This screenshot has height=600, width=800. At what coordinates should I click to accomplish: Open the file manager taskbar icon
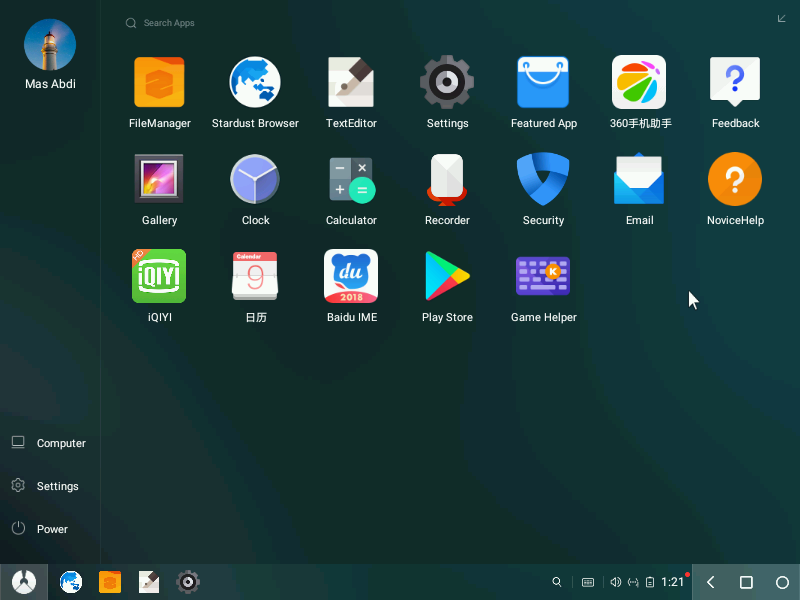tap(110, 582)
